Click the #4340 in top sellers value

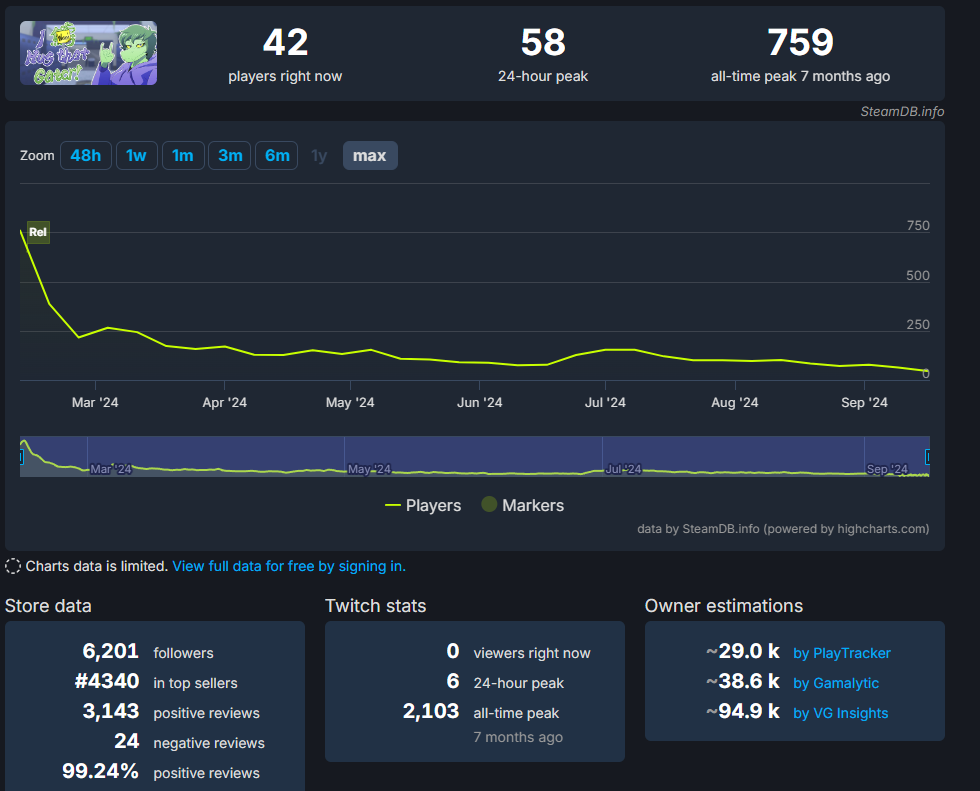[107, 681]
